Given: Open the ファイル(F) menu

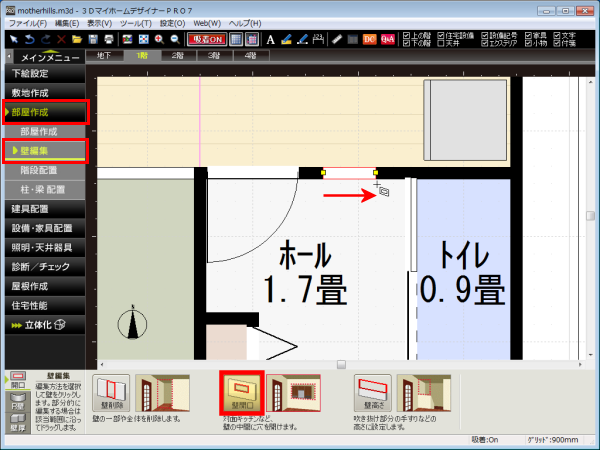Looking at the screenshot, I should (x=34, y=21).
